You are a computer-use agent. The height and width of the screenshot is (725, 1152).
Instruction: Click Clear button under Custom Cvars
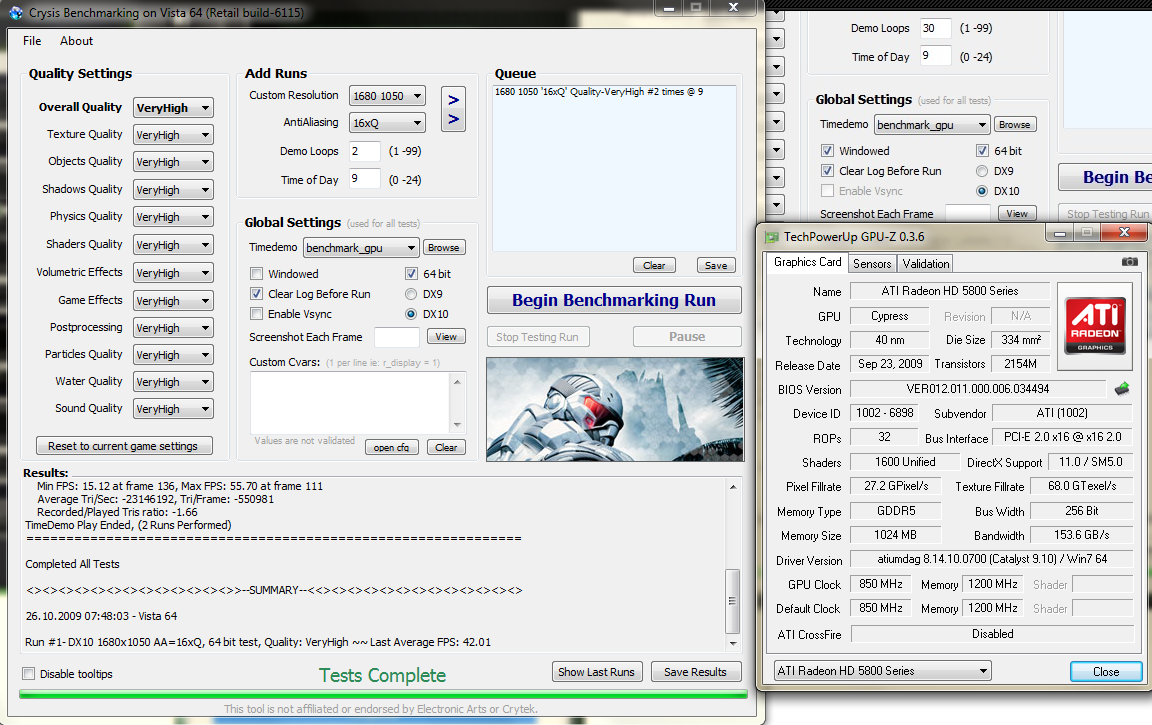(x=446, y=447)
